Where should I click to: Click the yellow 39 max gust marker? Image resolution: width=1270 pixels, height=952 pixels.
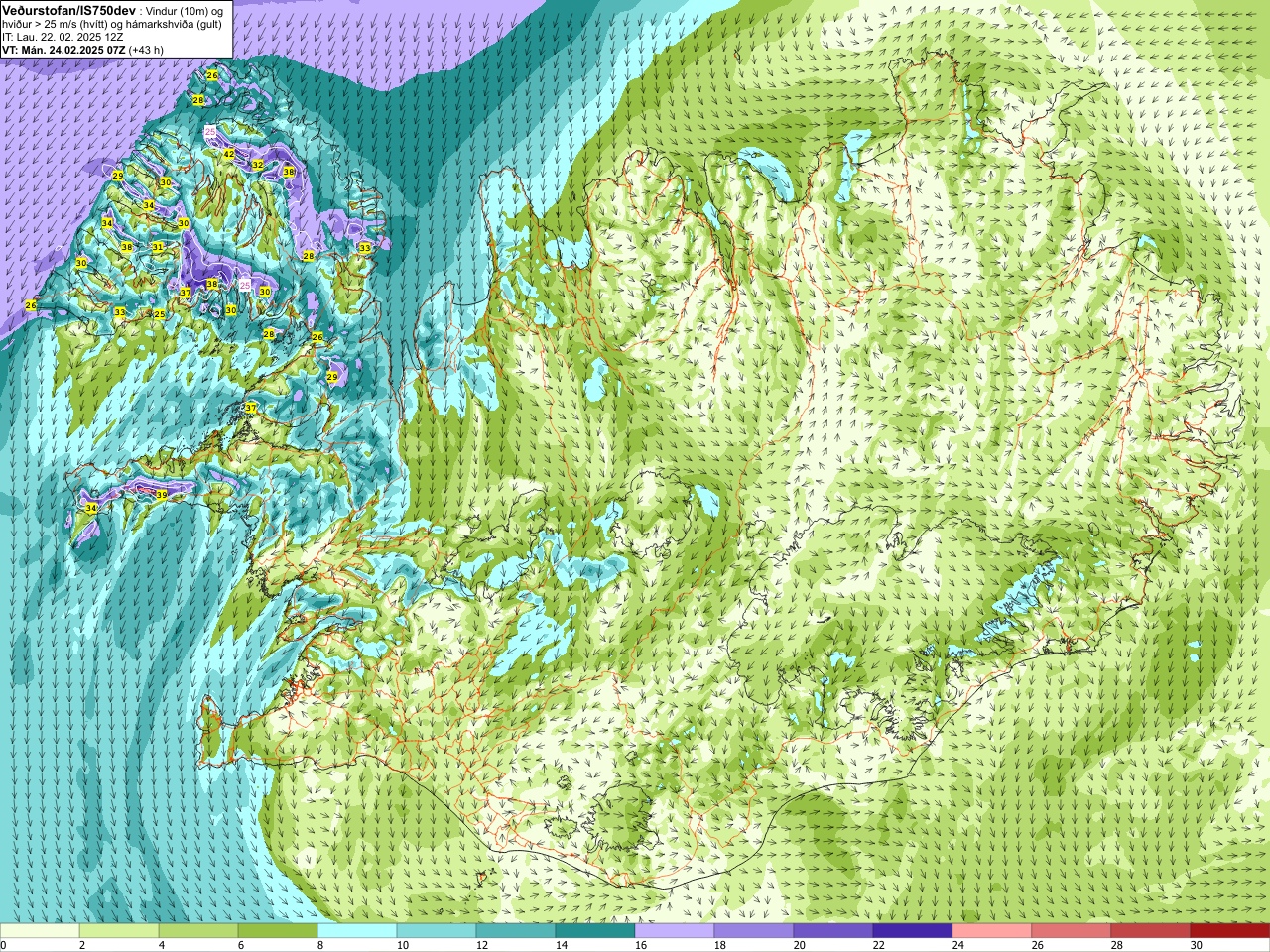162,495
